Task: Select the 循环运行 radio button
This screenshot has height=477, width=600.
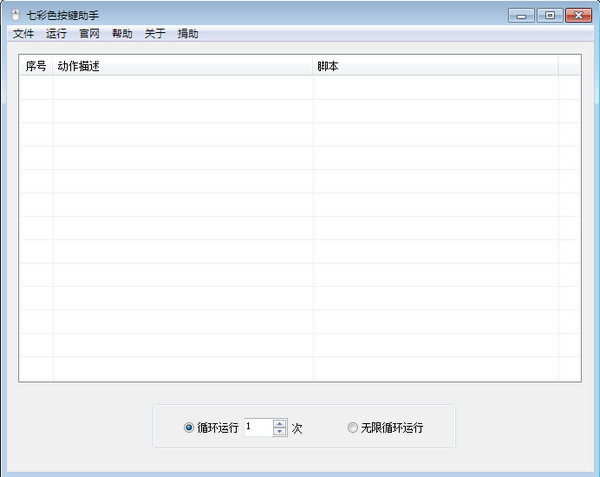Action: pyautogui.click(x=190, y=428)
